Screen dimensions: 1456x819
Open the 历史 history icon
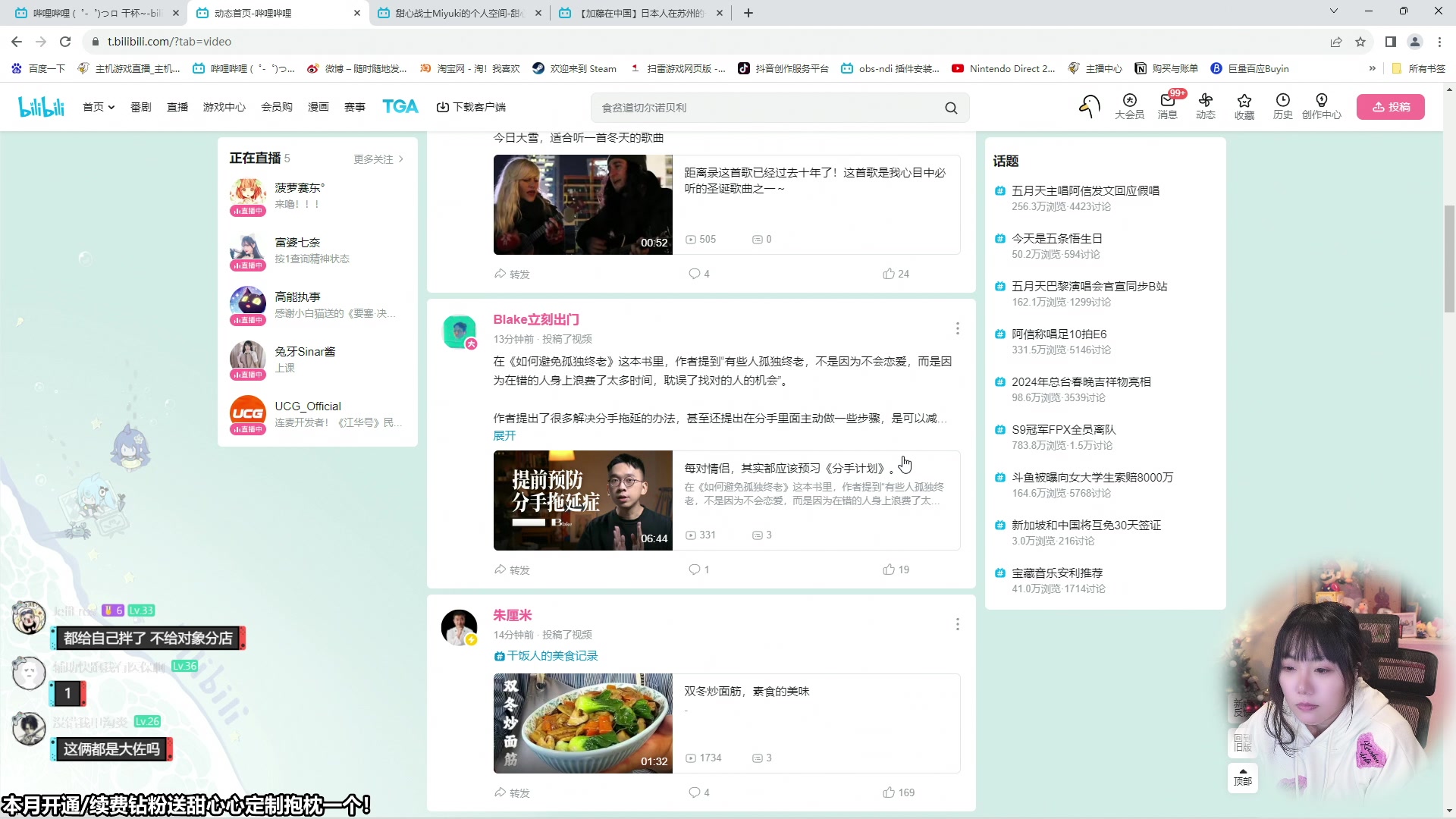click(x=1282, y=106)
